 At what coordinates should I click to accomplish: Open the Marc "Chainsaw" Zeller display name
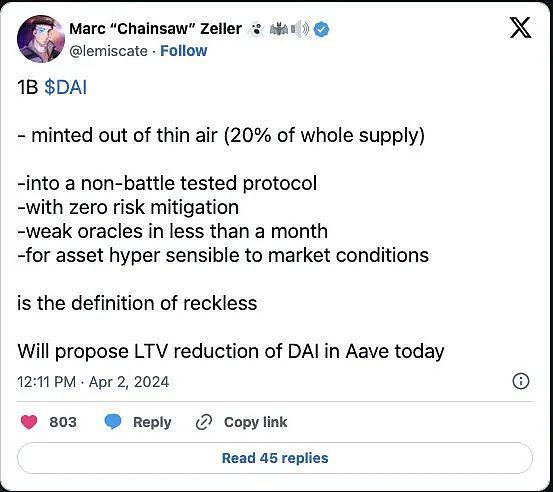[x=156, y=29]
